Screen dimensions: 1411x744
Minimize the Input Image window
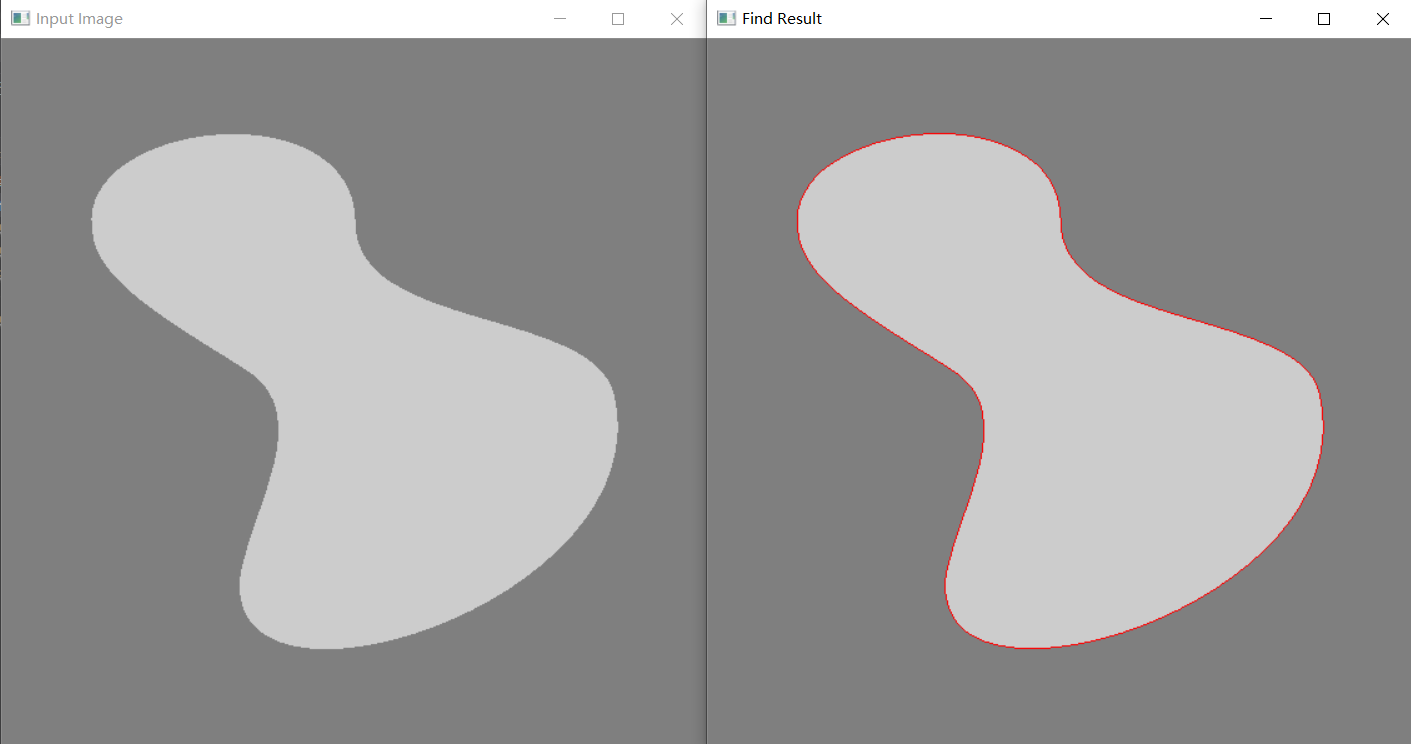point(560,19)
